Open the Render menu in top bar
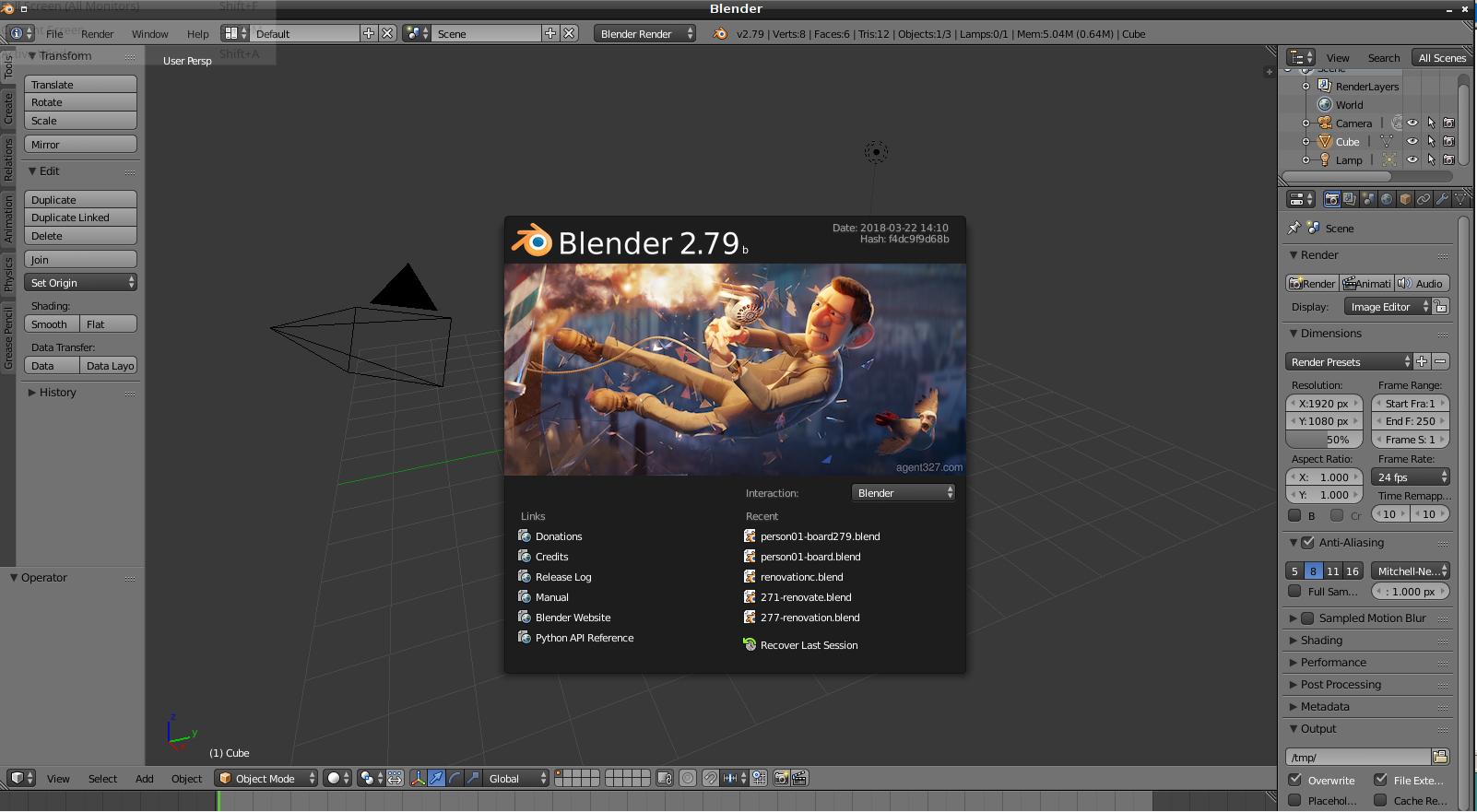Viewport: 1477px width, 812px height. pyautogui.click(x=97, y=34)
